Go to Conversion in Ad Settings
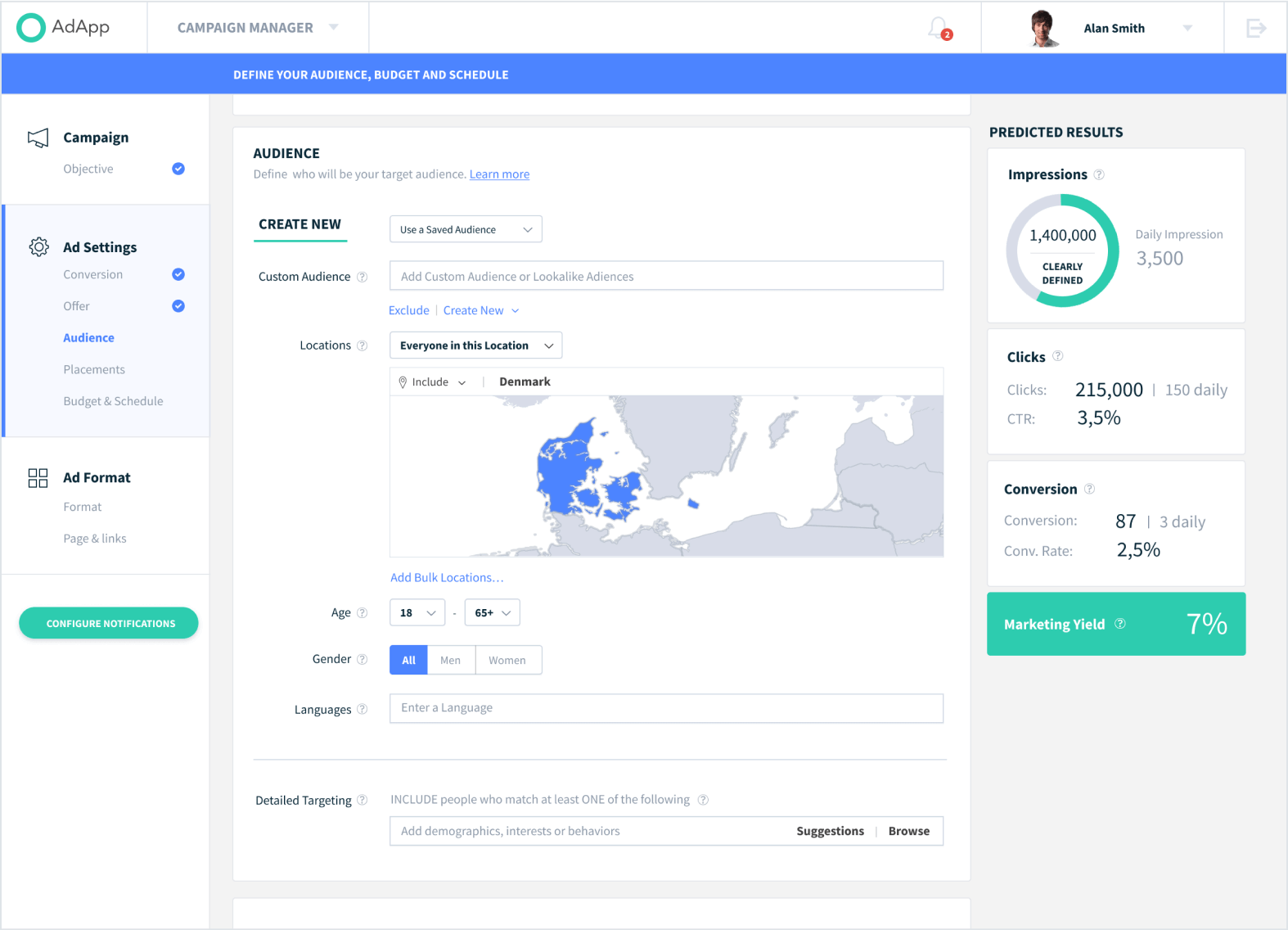Image resolution: width=1288 pixels, height=930 pixels. tap(93, 274)
